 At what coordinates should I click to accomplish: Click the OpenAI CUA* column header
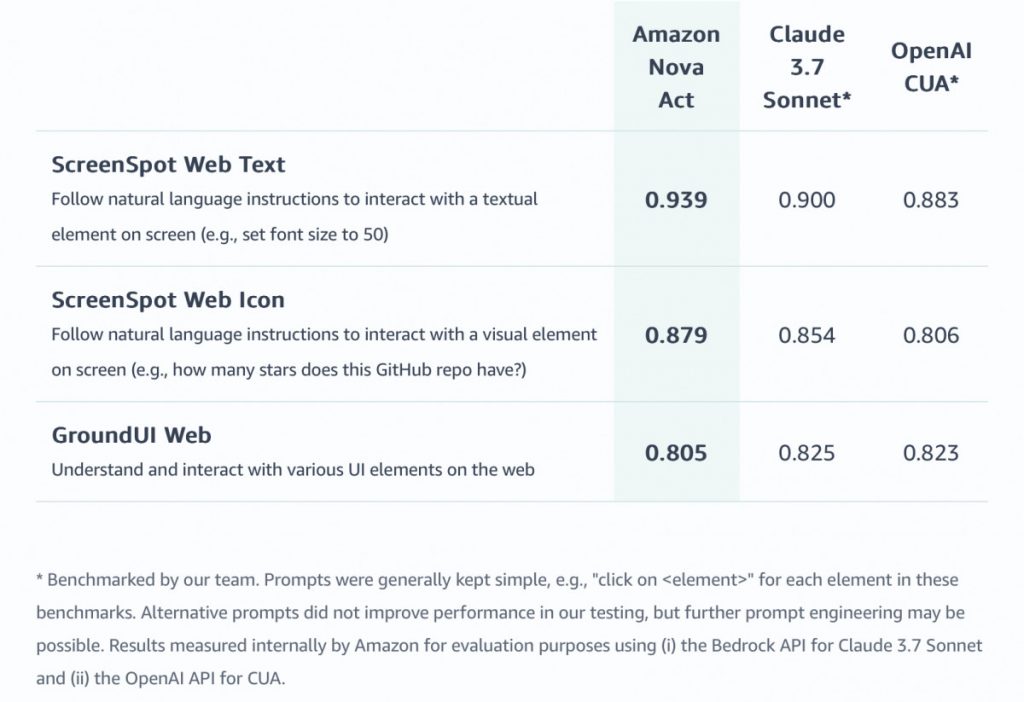pyautogui.click(x=931, y=67)
